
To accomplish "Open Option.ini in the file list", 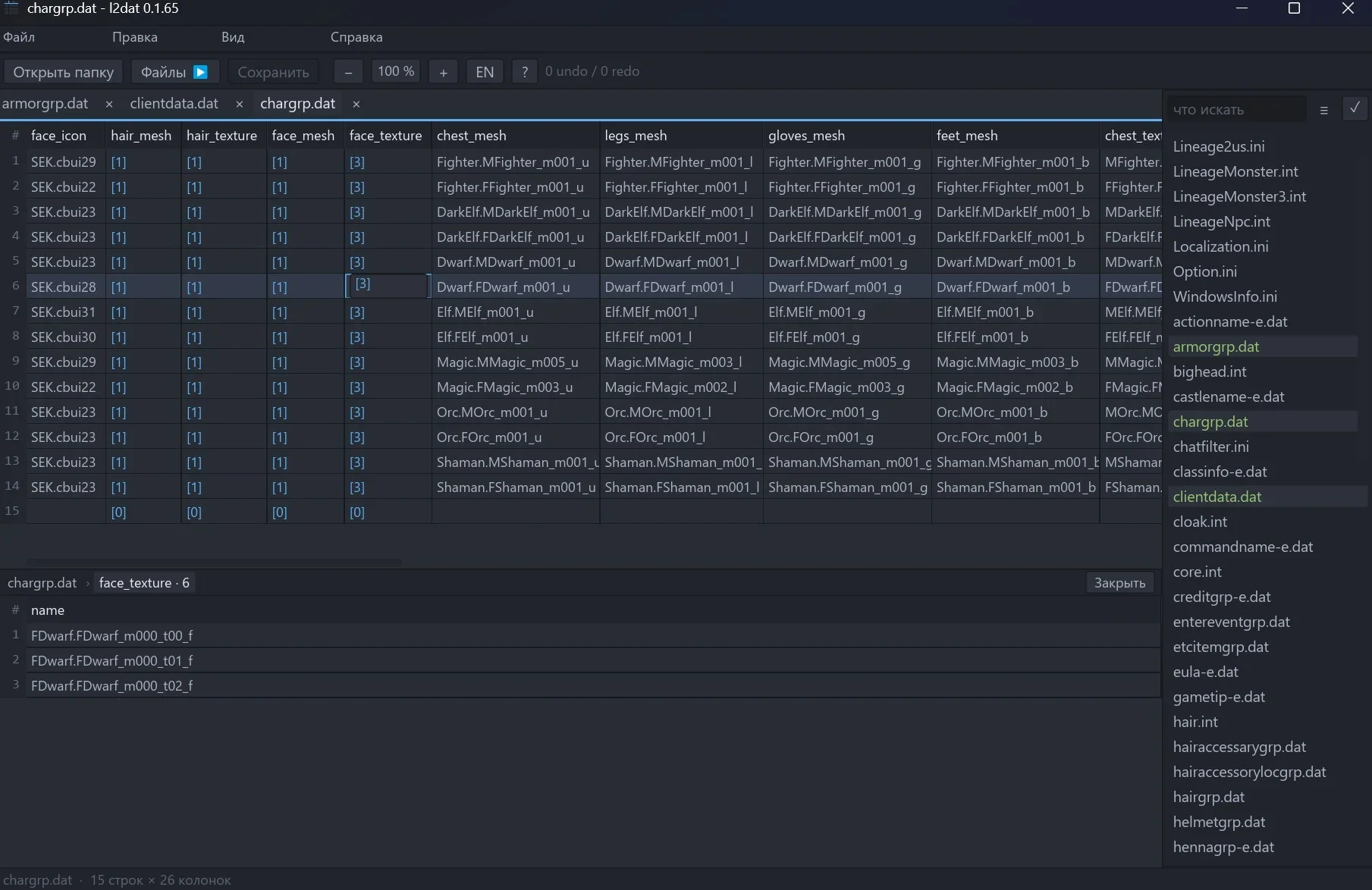I will pyautogui.click(x=1205, y=271).
